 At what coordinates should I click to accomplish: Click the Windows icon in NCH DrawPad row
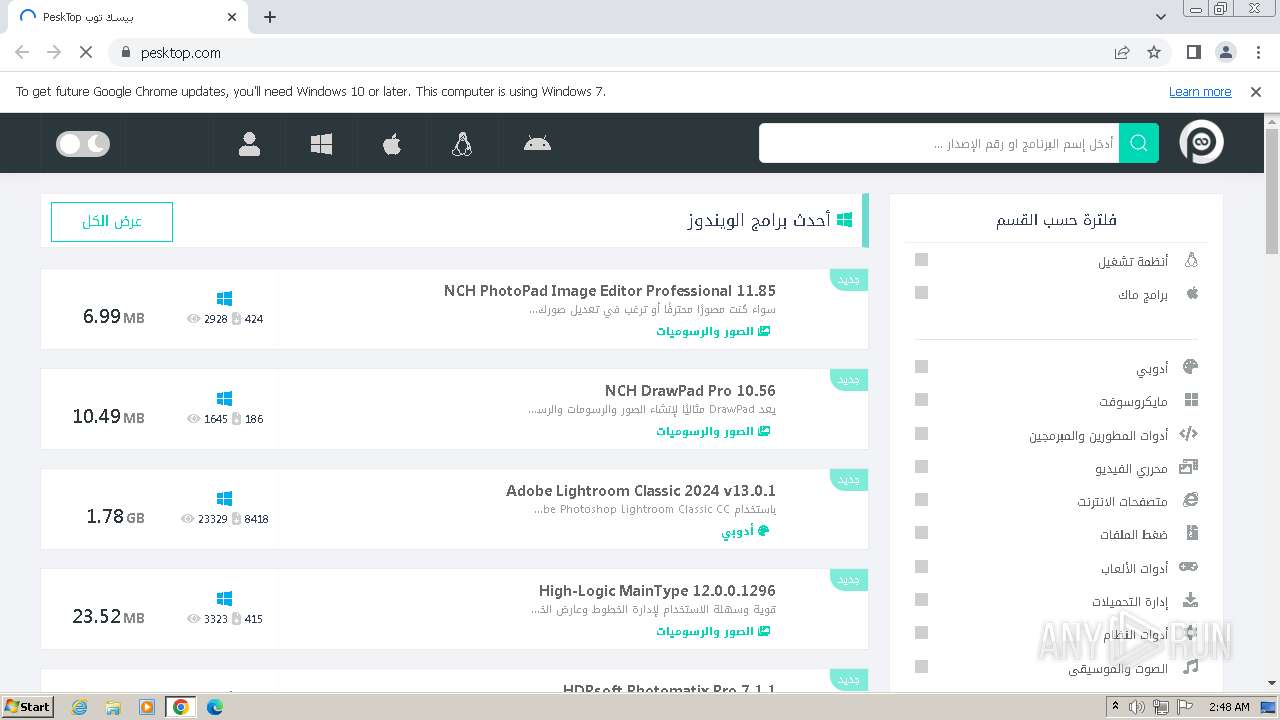pyautogui.click(x=224, y=399)
